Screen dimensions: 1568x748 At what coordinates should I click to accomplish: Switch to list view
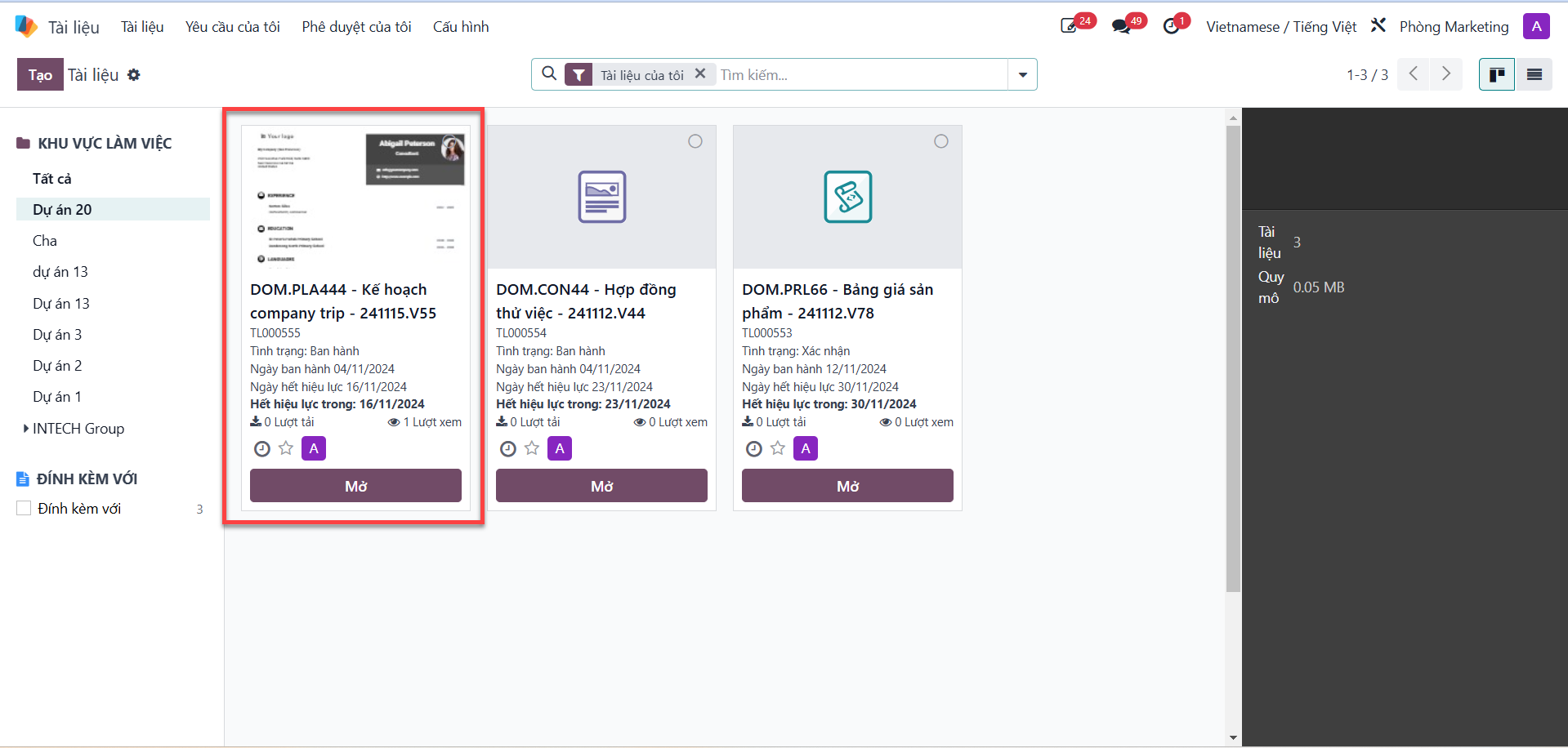point(1534,74)
